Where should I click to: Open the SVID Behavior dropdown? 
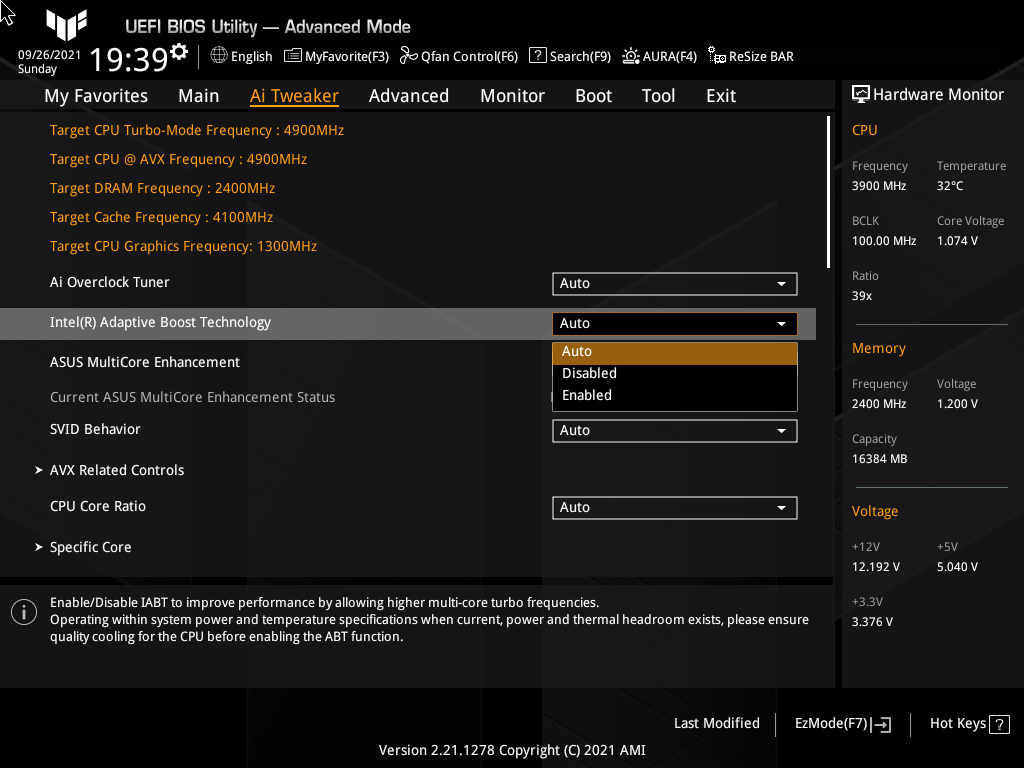point(674,430)
